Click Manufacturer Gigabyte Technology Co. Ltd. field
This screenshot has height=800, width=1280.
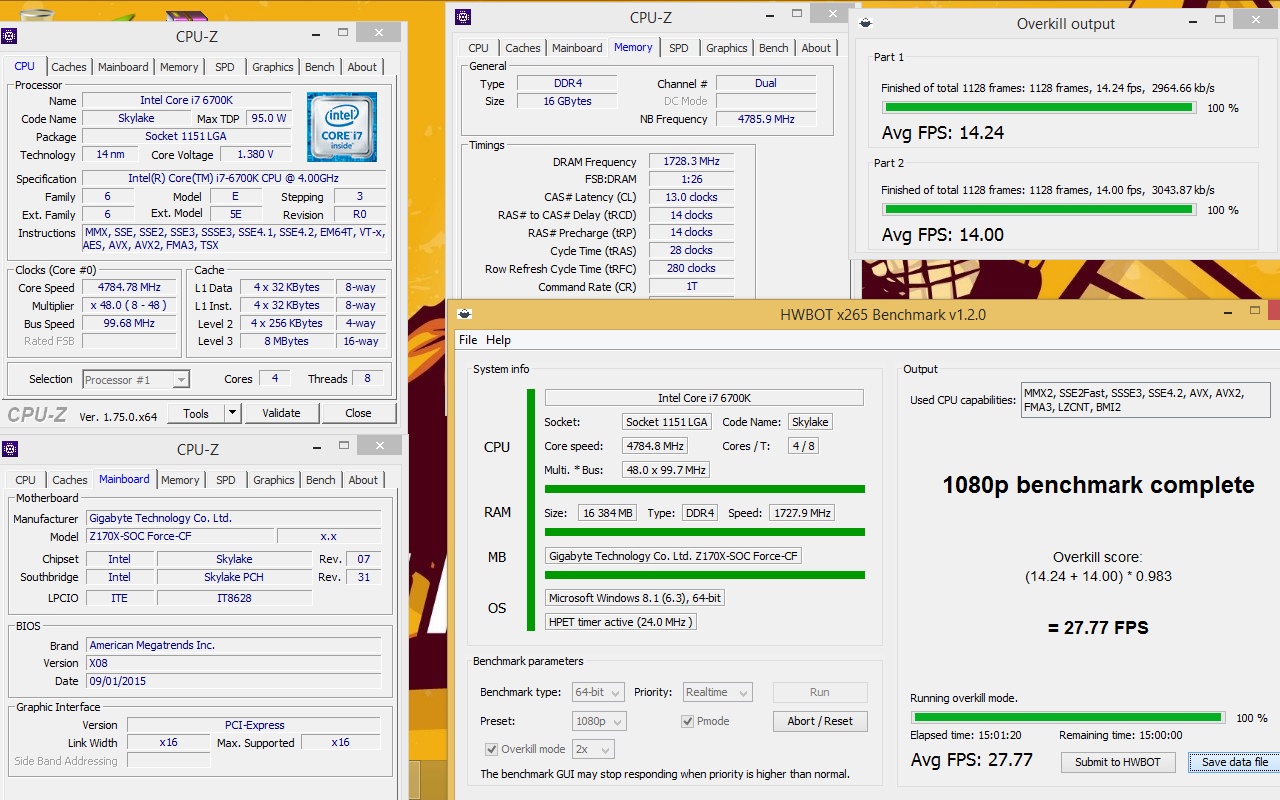[233, 519]
